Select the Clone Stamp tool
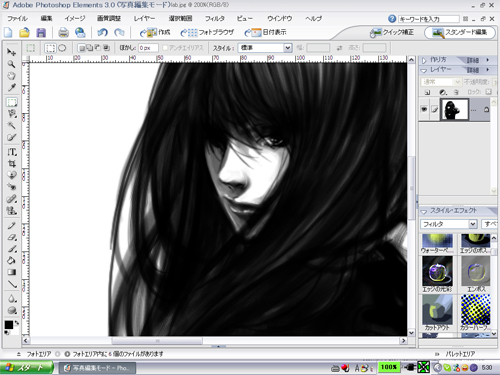The width and height of the screenshot is (500, 375). (x=12, y=210)
